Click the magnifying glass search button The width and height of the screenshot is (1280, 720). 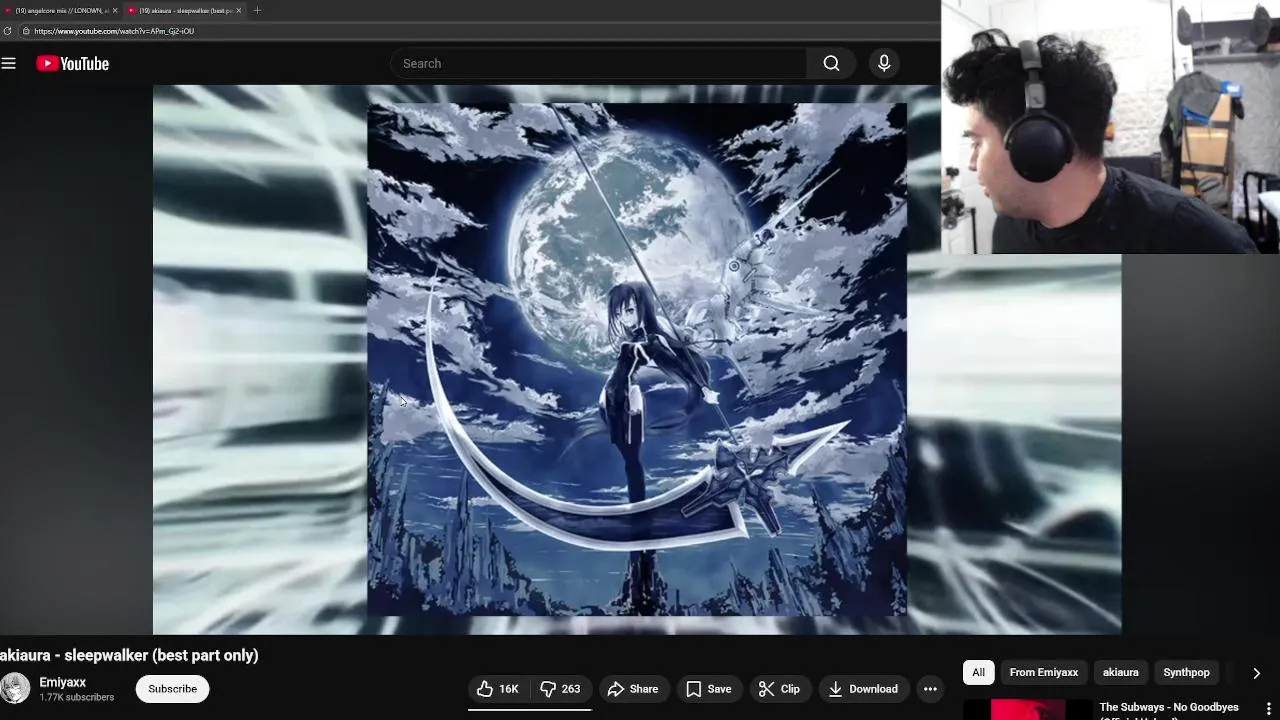pos(831,64)
